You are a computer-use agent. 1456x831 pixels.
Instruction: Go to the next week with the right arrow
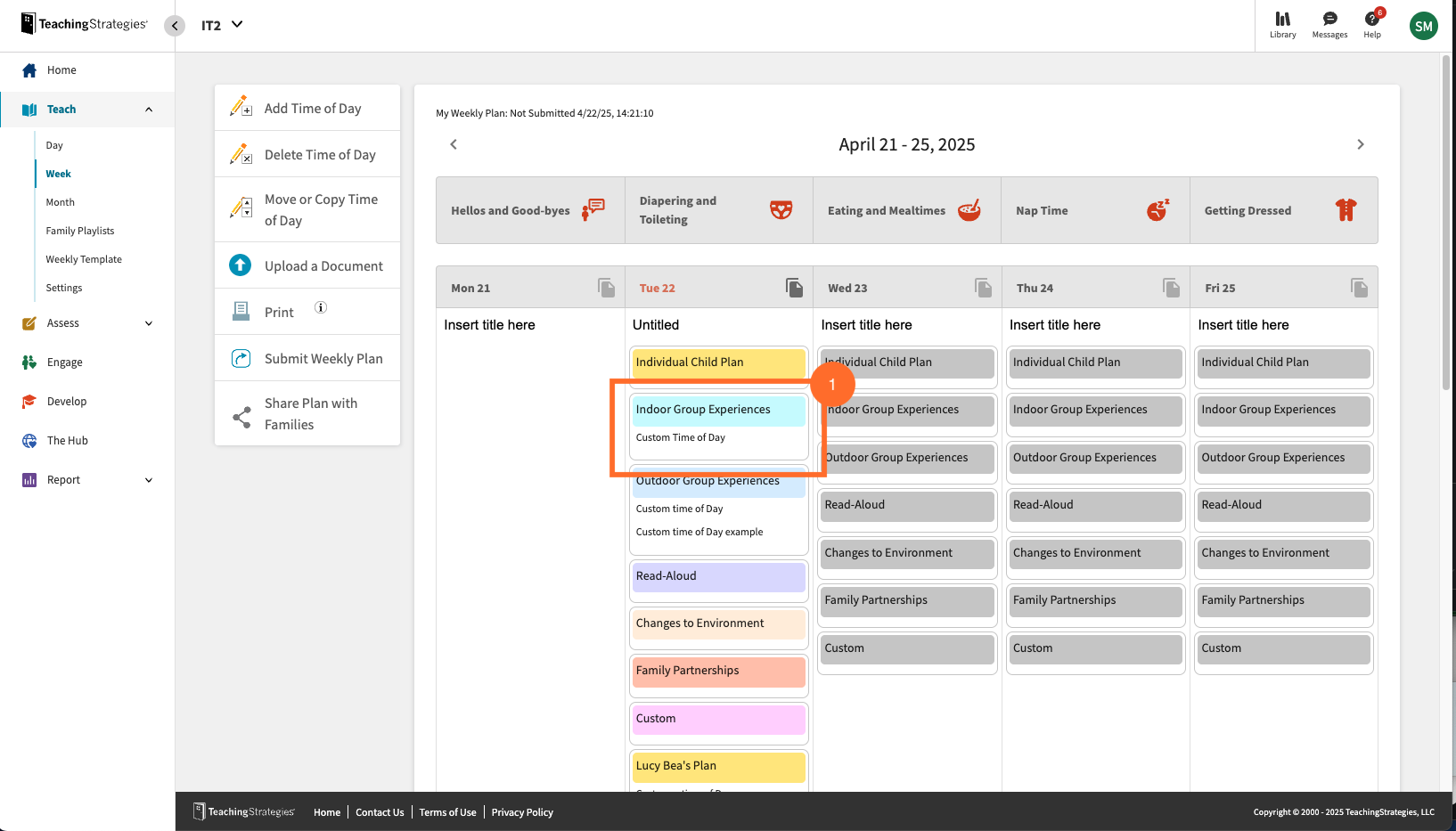[x=1361, y=143]
